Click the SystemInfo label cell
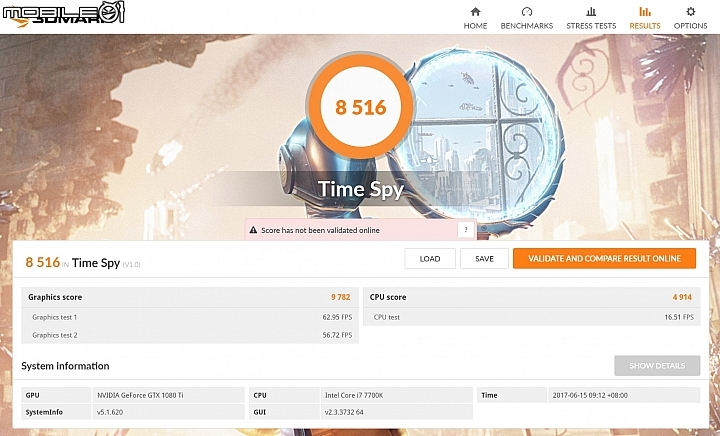Image resolution: width=720 pixels, height=436 pixels. coord(56,412)
